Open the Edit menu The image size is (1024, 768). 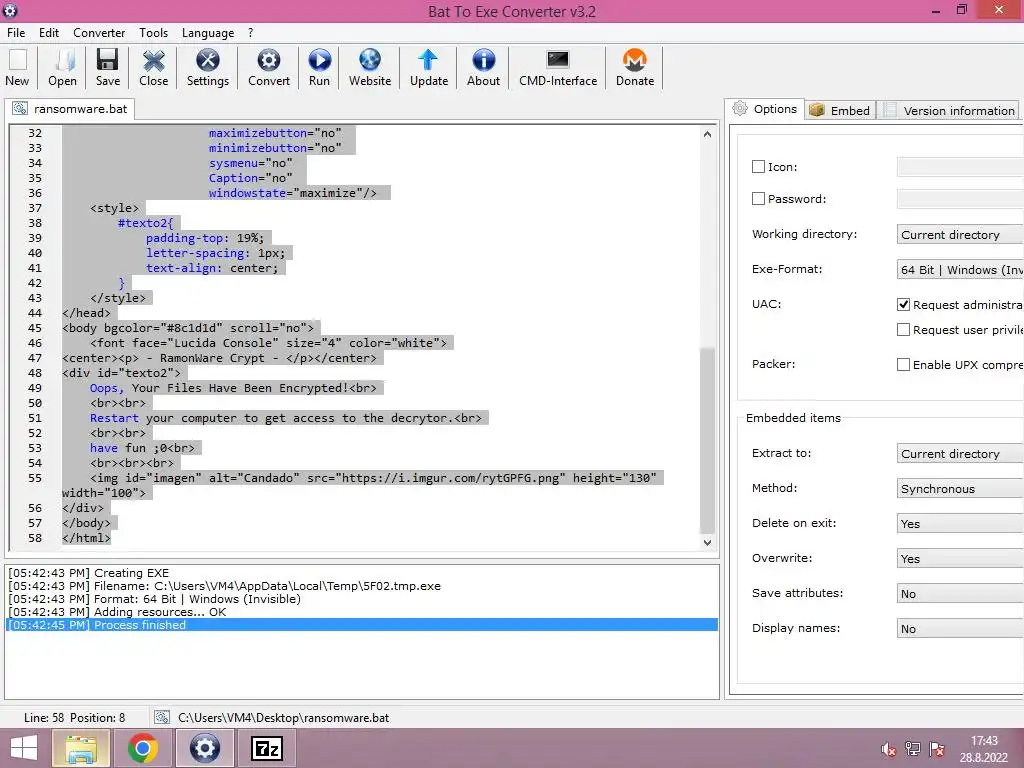[x=49, y=33]
